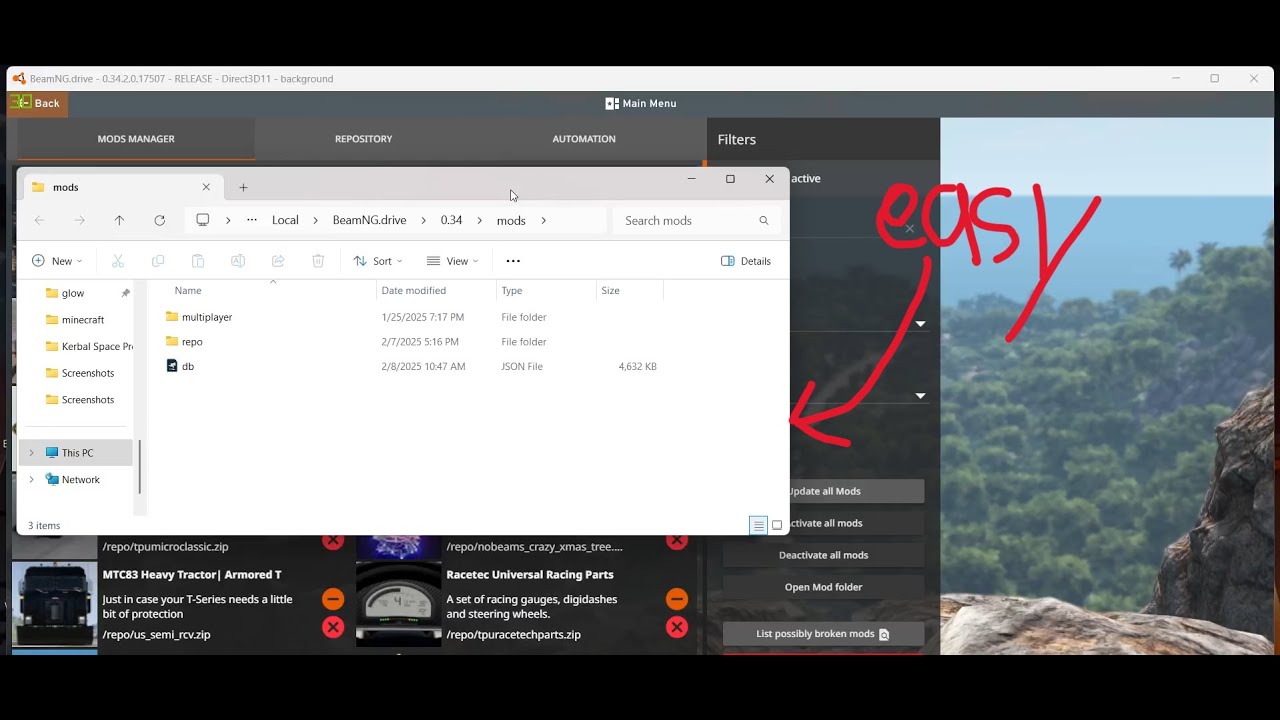
Task: Switch to the Automation tab
Action: point(584,139)
